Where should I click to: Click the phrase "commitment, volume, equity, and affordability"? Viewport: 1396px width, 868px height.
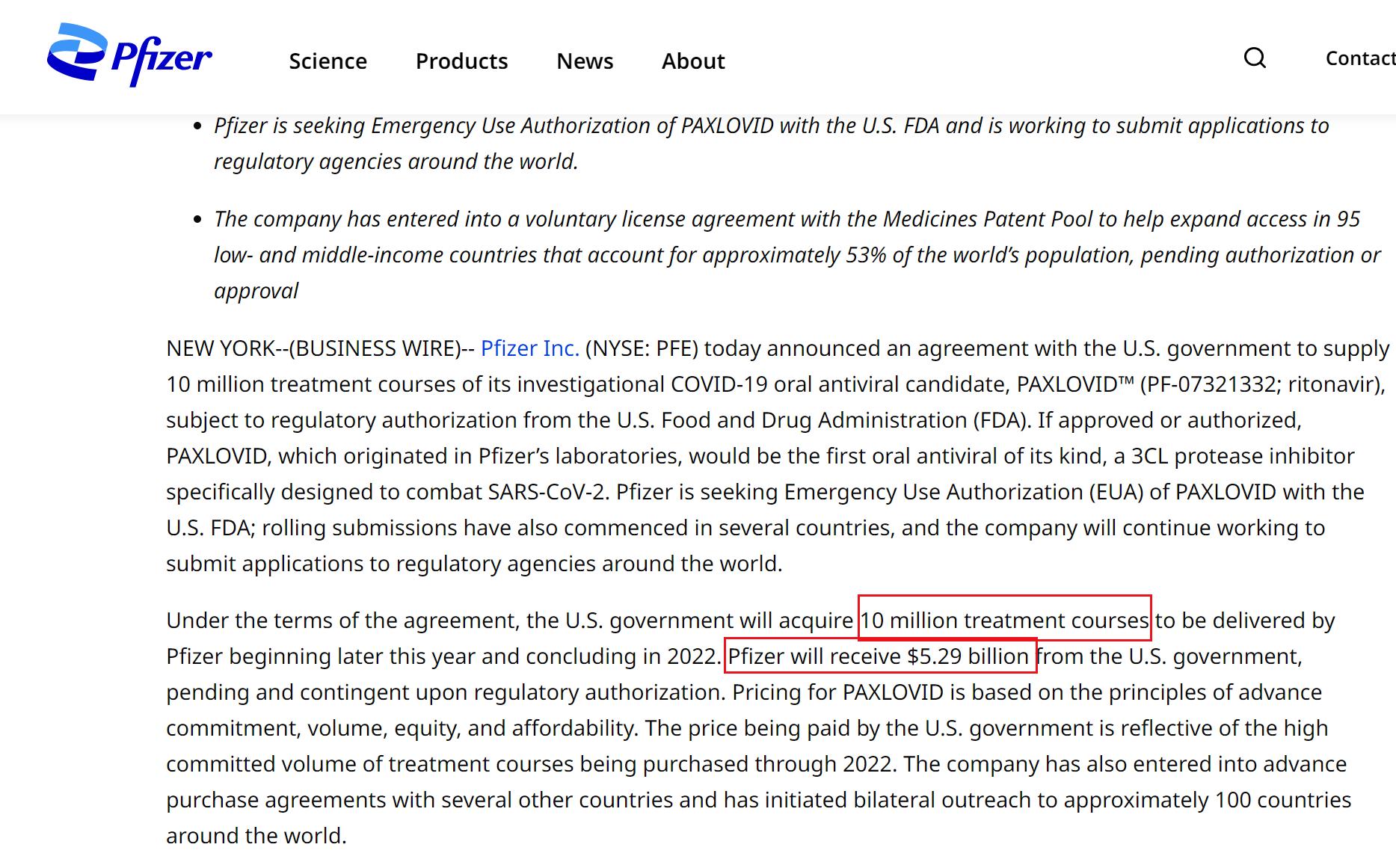402,728
